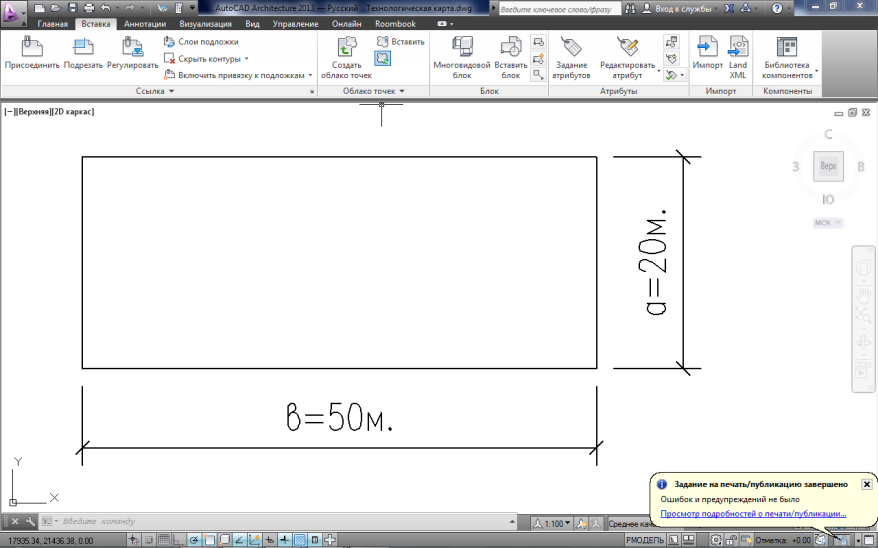
Task: Toggle lineweight display in status bar
Action: [285, 540]
